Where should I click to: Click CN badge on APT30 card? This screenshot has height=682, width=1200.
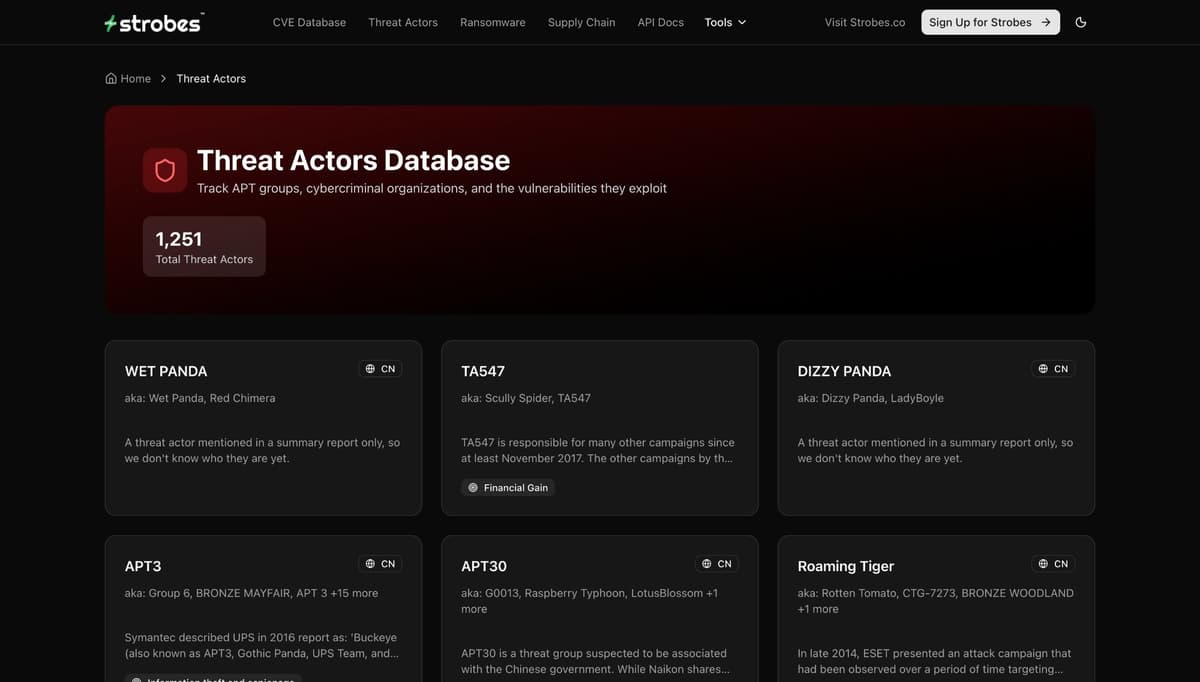tap(717, 564)
